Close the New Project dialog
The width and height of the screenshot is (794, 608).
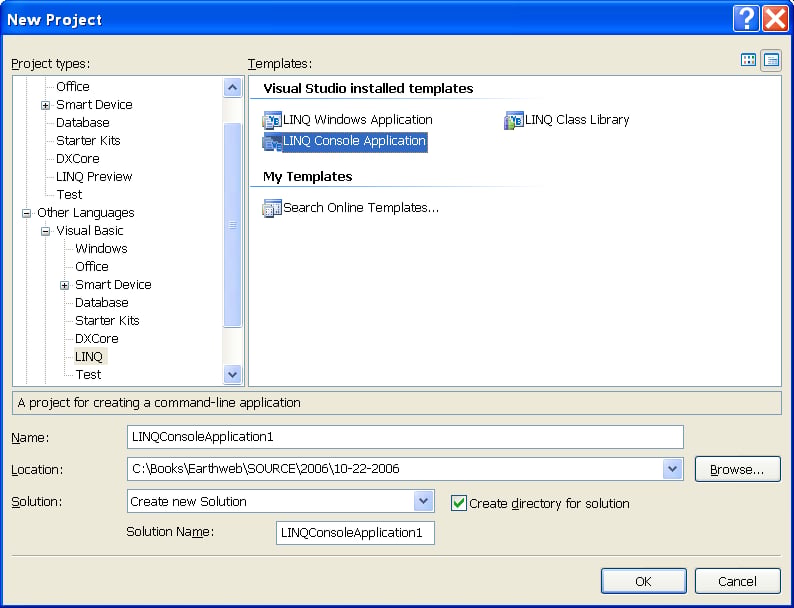click(x=775, y=19)
